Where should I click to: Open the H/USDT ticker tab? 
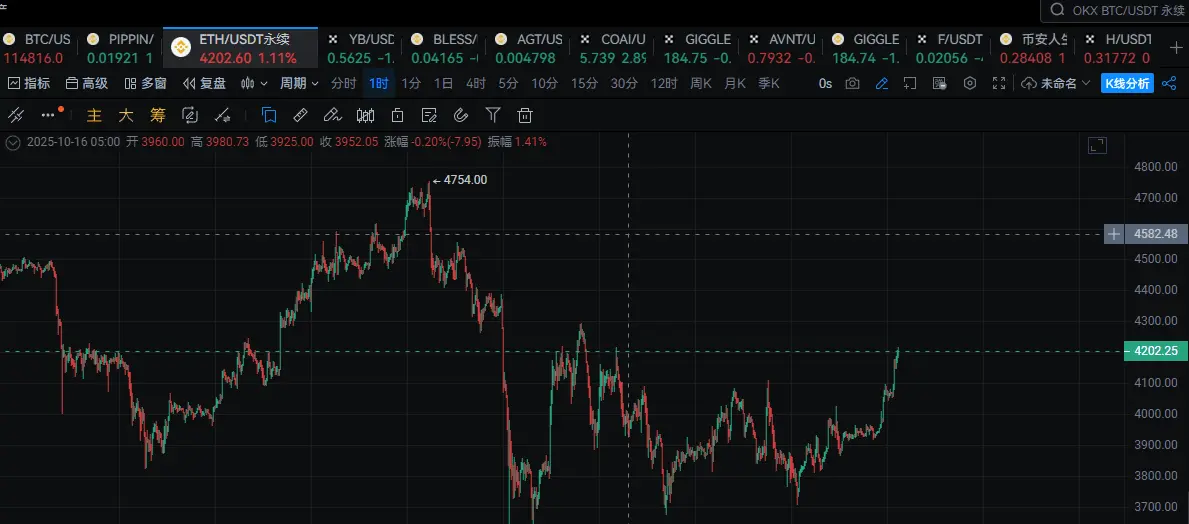point(1119,49)
